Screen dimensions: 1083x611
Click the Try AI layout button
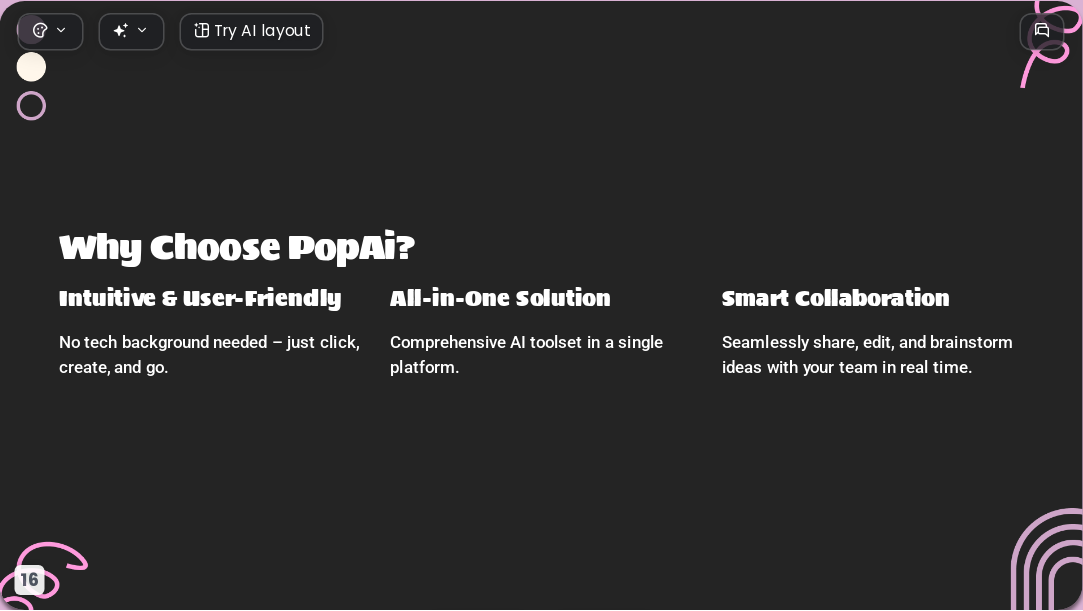[251, 31]
